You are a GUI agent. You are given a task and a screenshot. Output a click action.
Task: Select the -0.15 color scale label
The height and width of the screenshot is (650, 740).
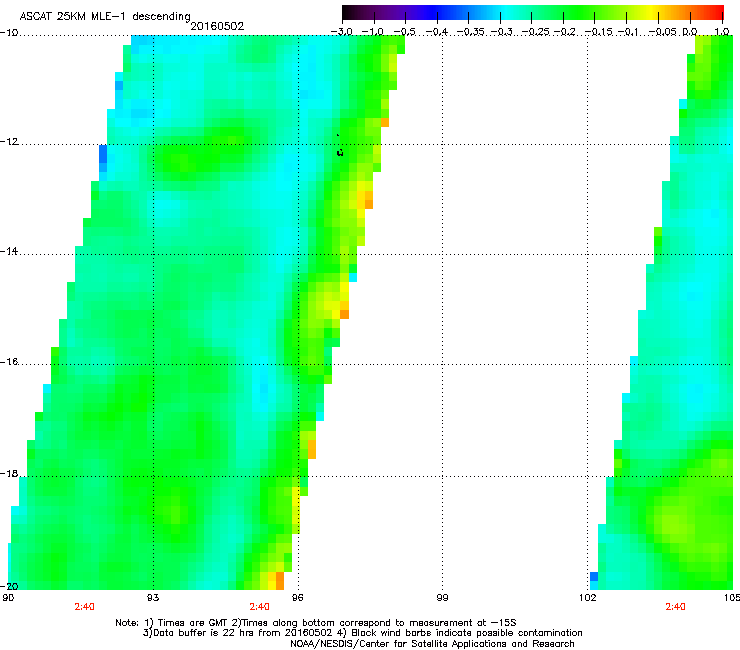pos(597,32)
